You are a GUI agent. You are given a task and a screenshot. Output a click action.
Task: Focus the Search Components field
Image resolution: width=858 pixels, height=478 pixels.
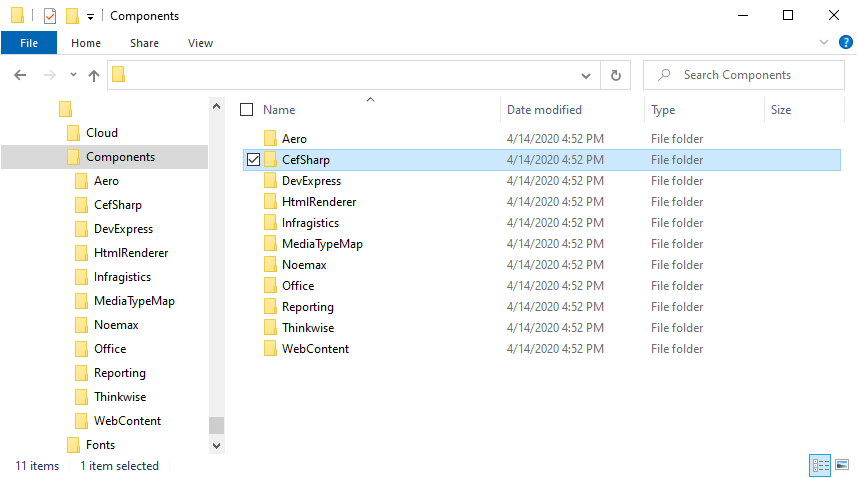(744, 75)
